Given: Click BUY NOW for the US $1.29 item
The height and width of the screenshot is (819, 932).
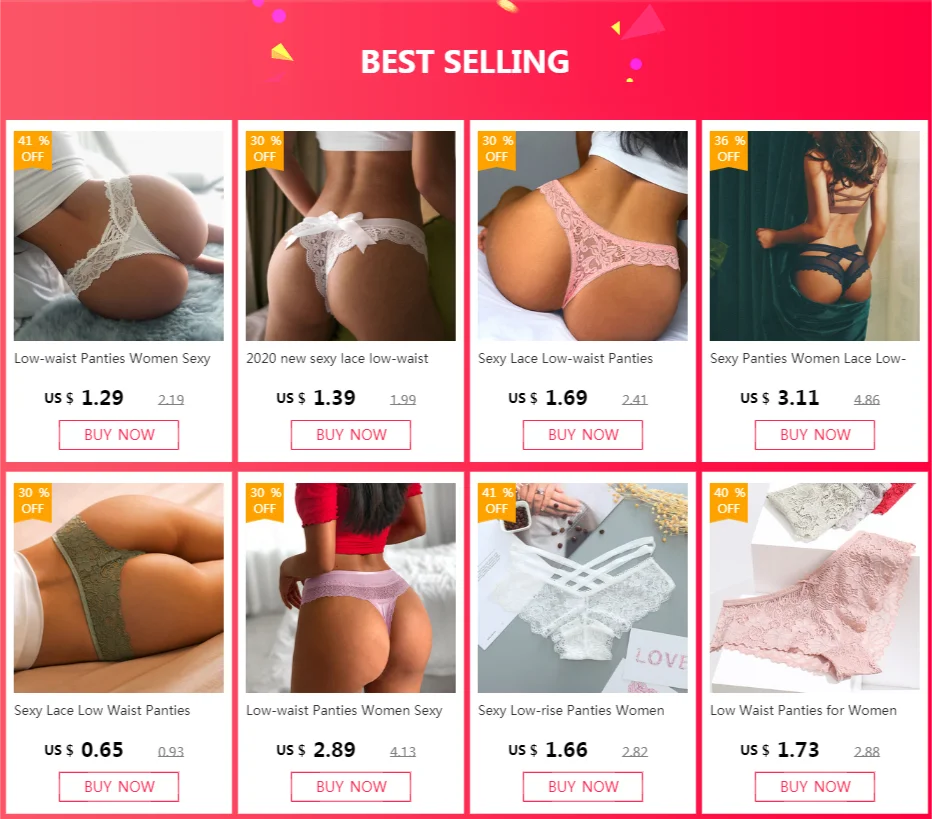Looking at the screenshot, I should (119, 435).
